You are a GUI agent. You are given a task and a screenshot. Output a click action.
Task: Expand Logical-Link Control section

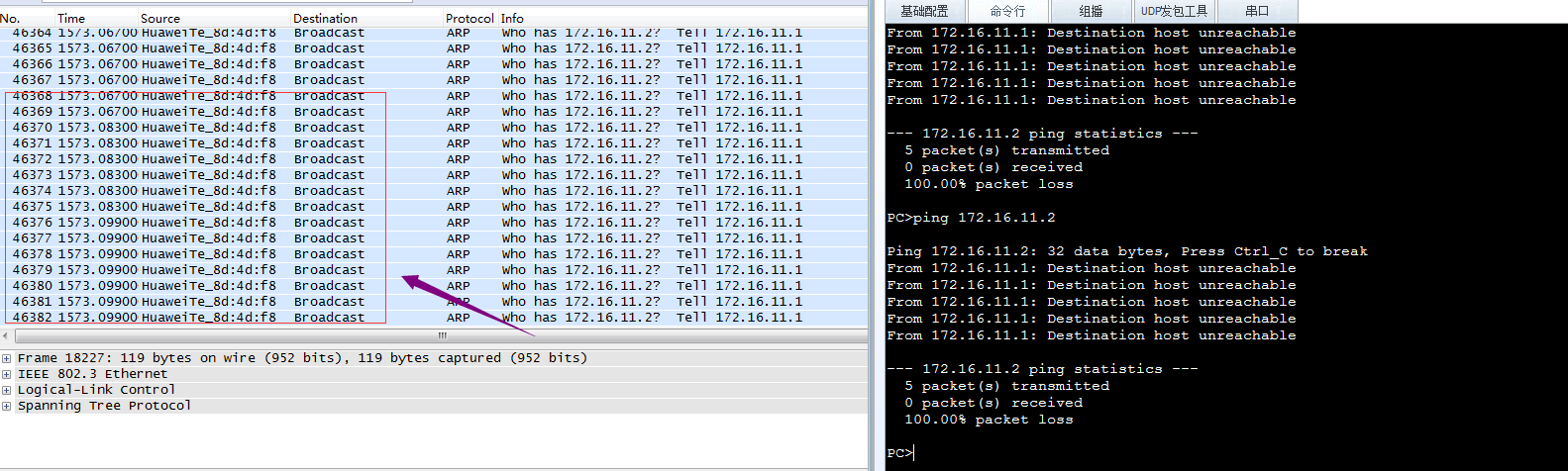coord(7,390)
